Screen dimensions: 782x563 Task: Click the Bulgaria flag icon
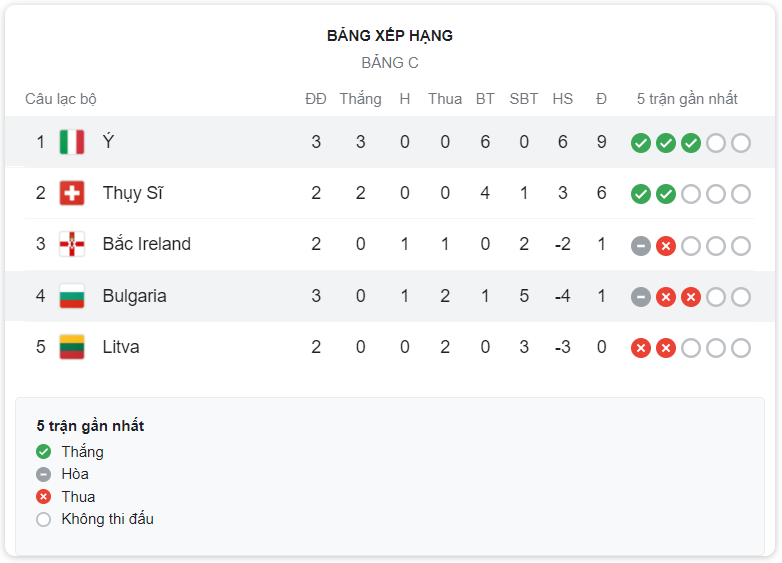click(x=72, y=296)
